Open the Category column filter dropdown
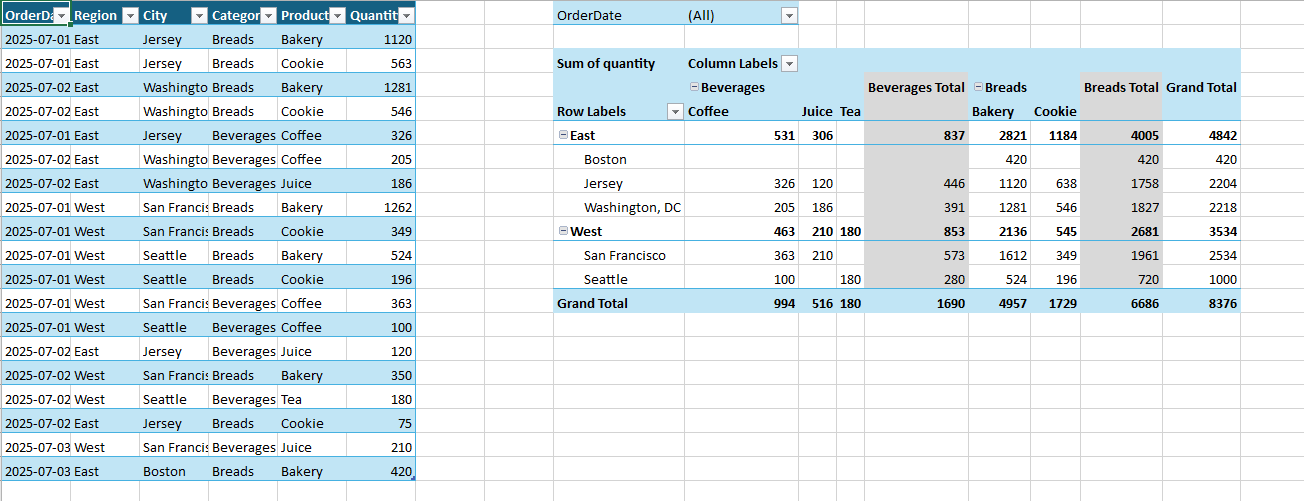Screen dimensions: 1304x501 pos(267,16)
